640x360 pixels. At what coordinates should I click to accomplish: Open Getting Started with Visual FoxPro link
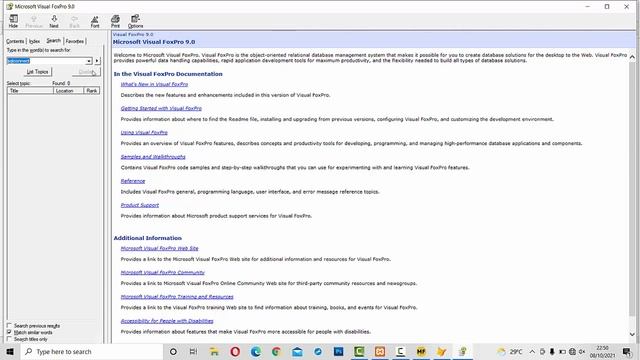point(161,109)
